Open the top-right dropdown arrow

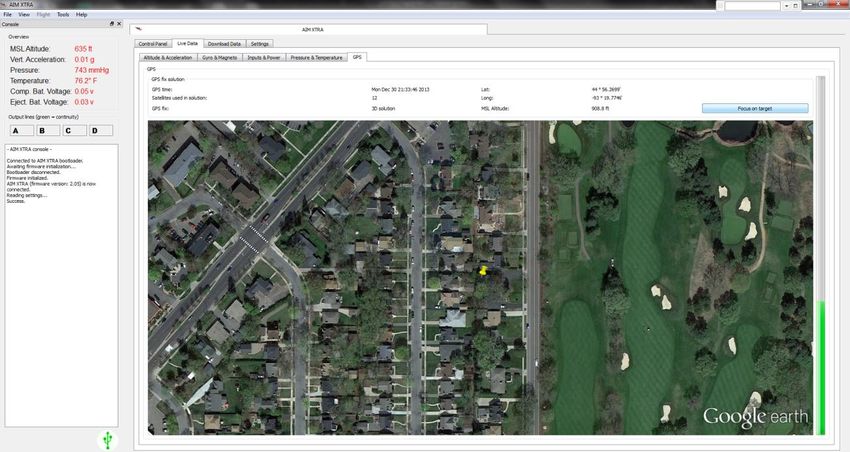[x=787, y=5]
